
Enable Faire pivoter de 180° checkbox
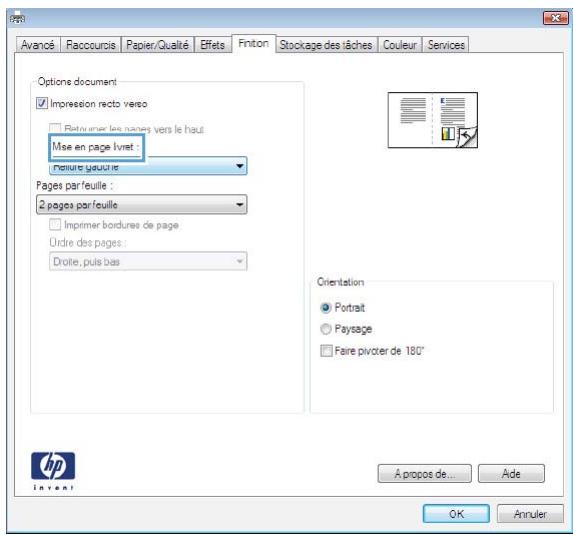point(326,351)
